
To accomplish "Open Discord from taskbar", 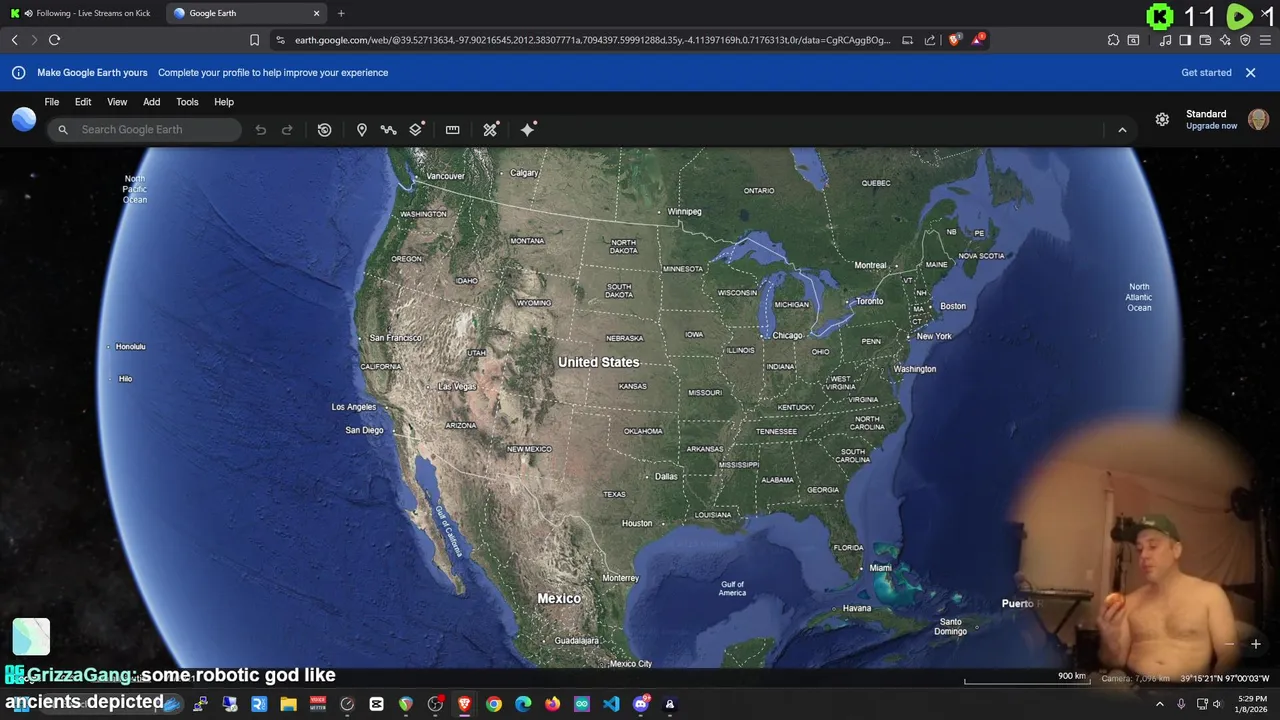I will (x=641, y=704).
